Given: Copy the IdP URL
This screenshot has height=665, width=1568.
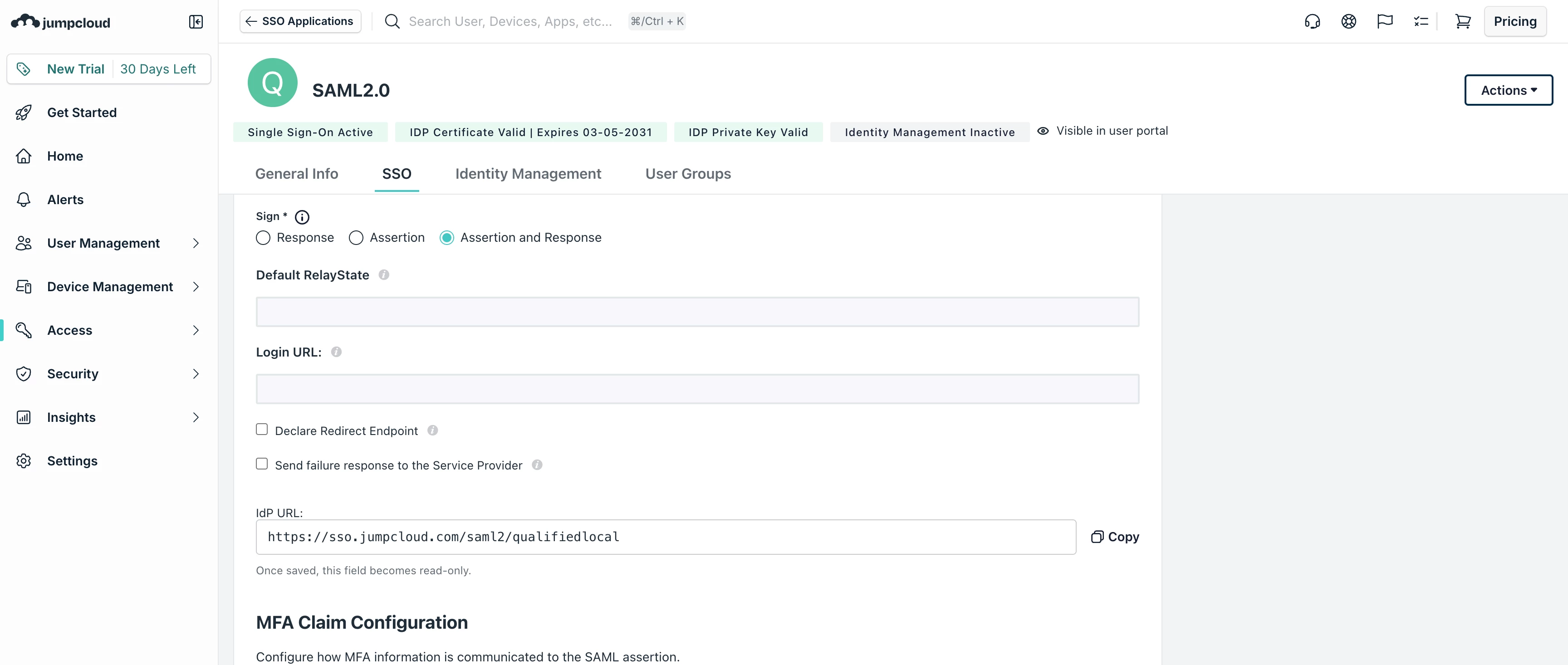Looking at the screenshot, I should [x=1115, y=537].
